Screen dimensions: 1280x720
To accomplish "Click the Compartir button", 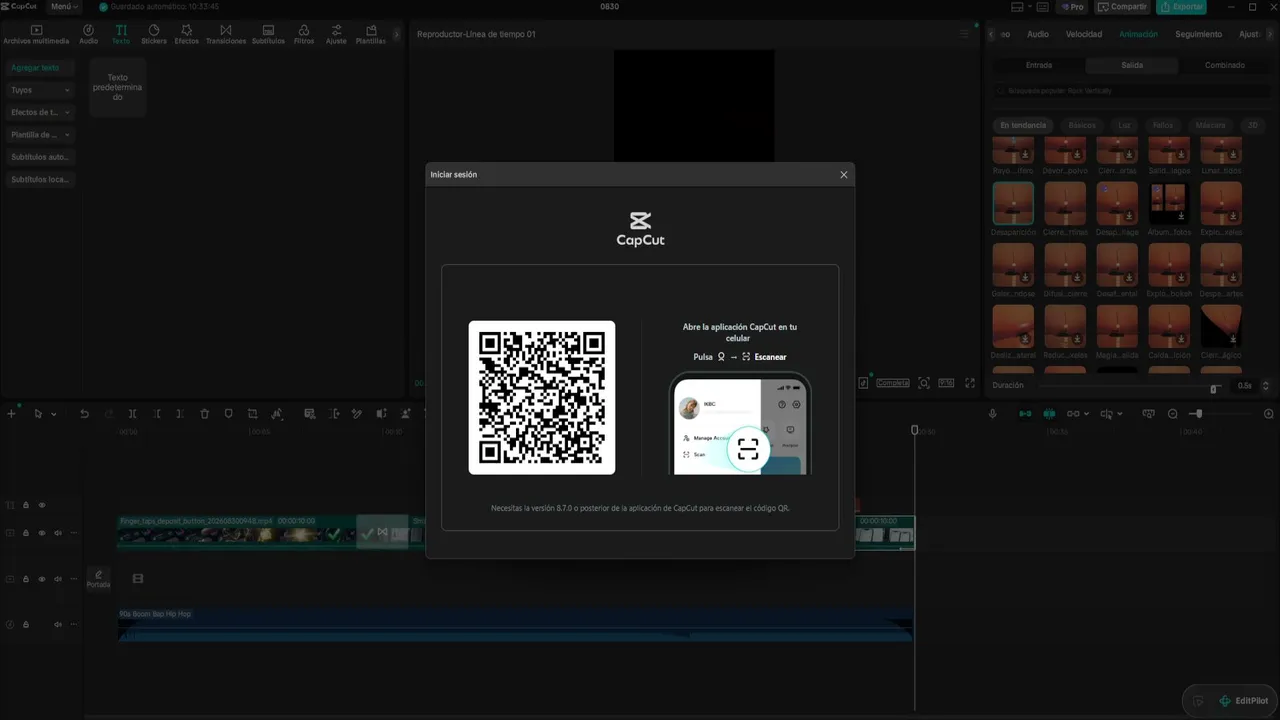I will point(1122,7).
